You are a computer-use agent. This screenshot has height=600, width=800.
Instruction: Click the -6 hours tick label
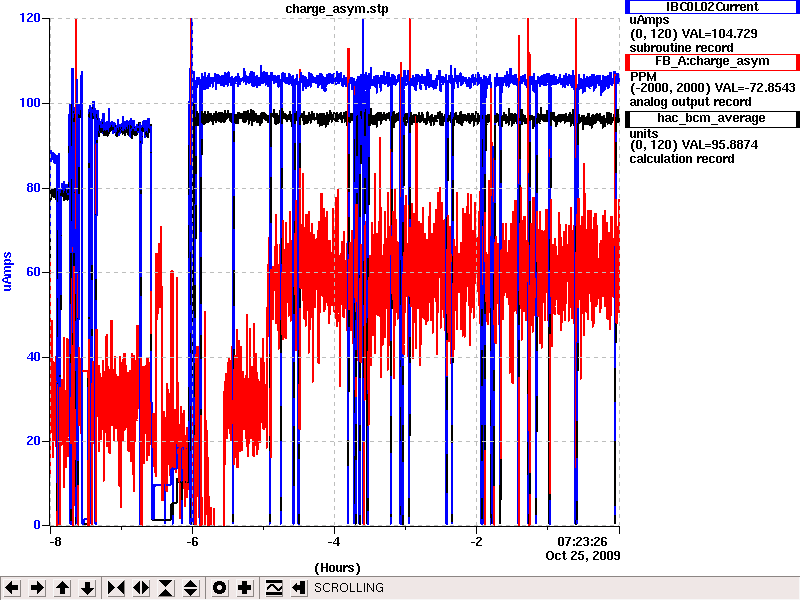tap(191, 541)
